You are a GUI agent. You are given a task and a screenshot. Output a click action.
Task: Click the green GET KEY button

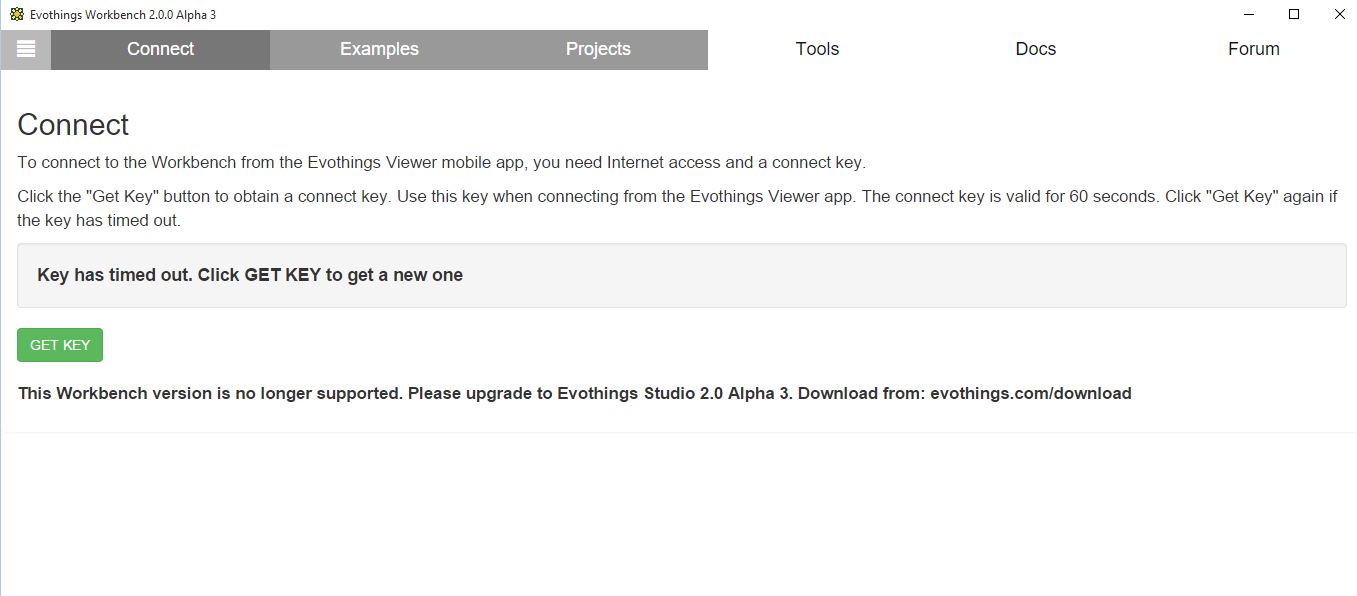[x=60, y=345]
